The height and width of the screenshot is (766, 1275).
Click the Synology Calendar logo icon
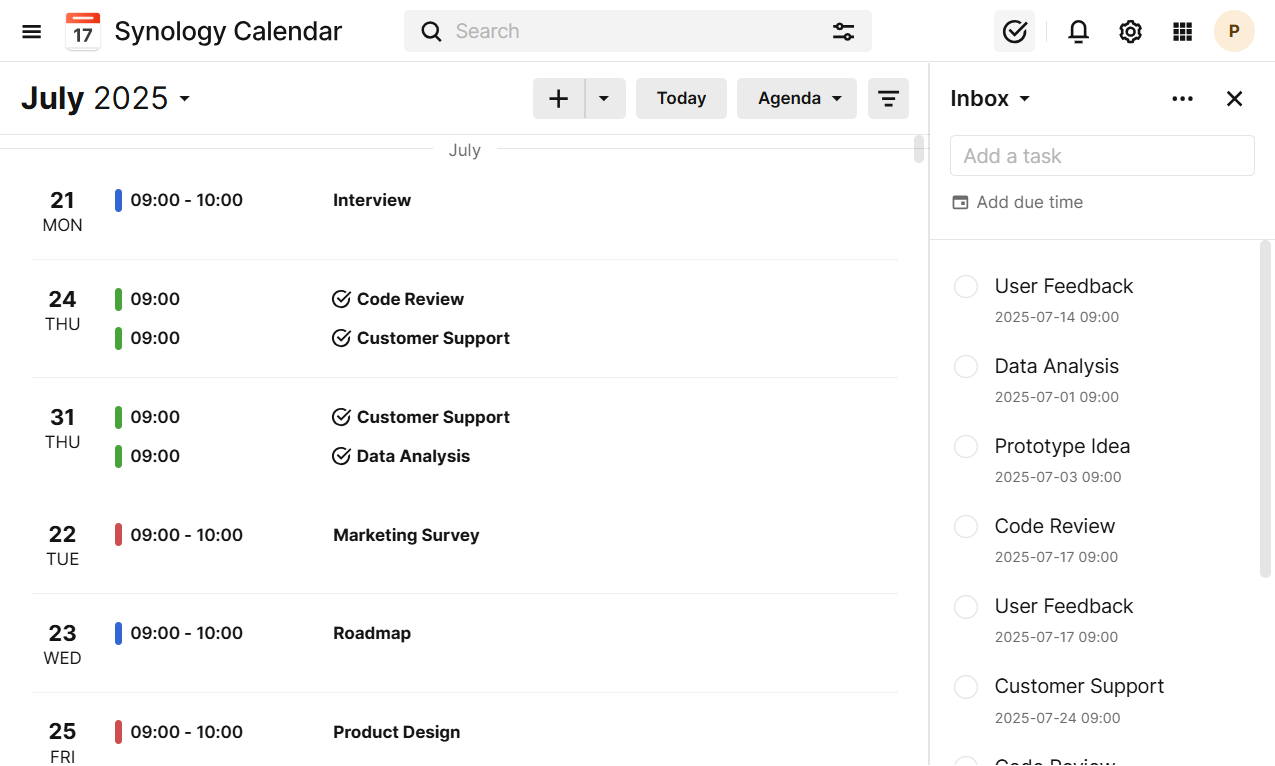coord(83,31)
